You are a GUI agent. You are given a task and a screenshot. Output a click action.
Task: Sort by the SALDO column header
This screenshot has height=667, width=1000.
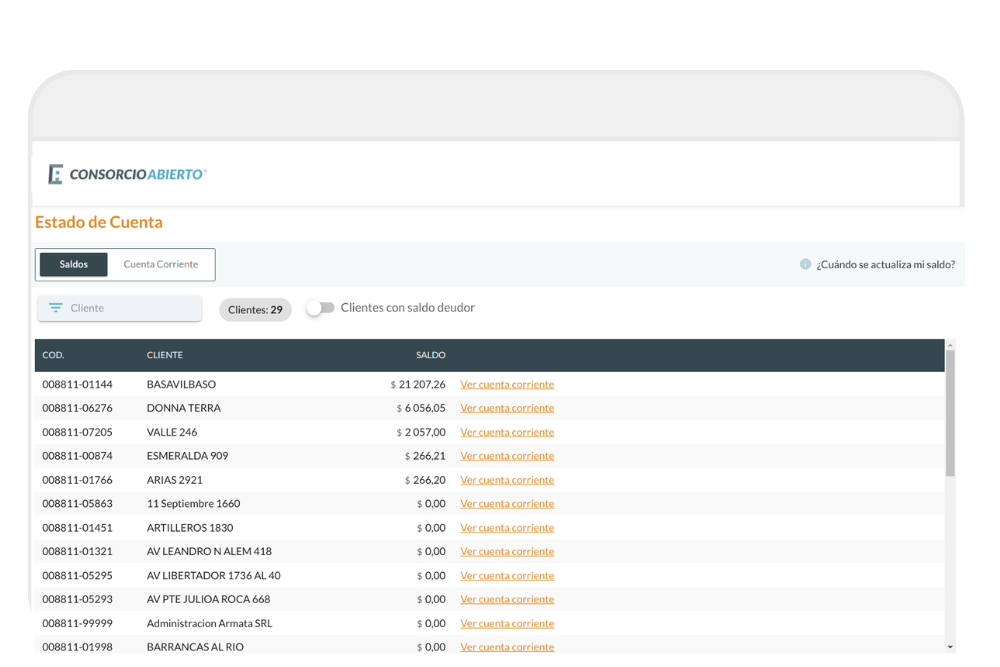point(430,355)
